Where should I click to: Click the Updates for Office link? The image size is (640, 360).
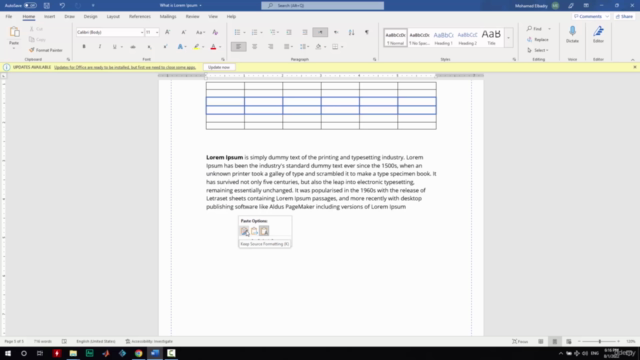[125, 67]
